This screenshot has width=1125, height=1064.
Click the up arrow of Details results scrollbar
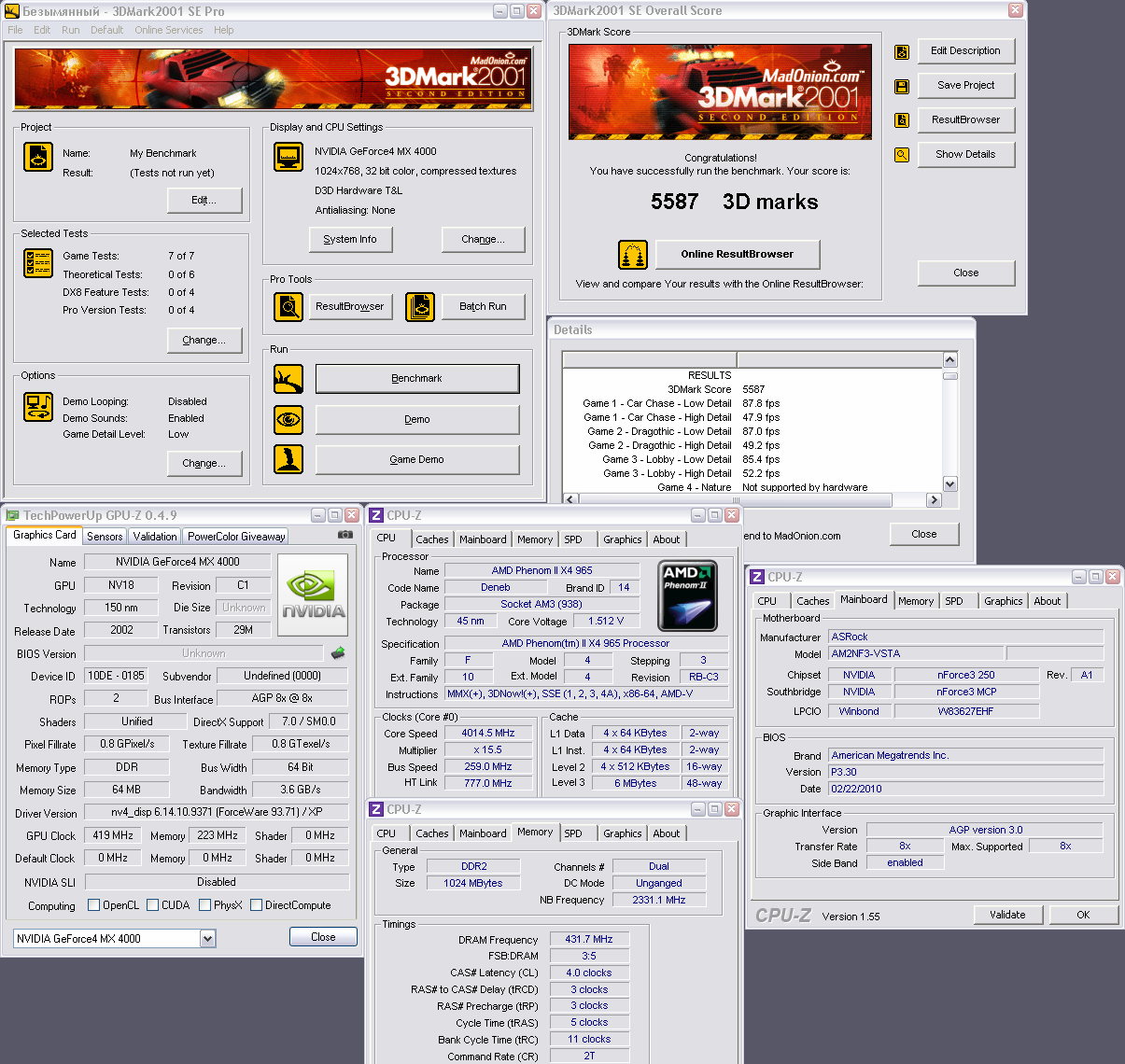tap(950, 360)
